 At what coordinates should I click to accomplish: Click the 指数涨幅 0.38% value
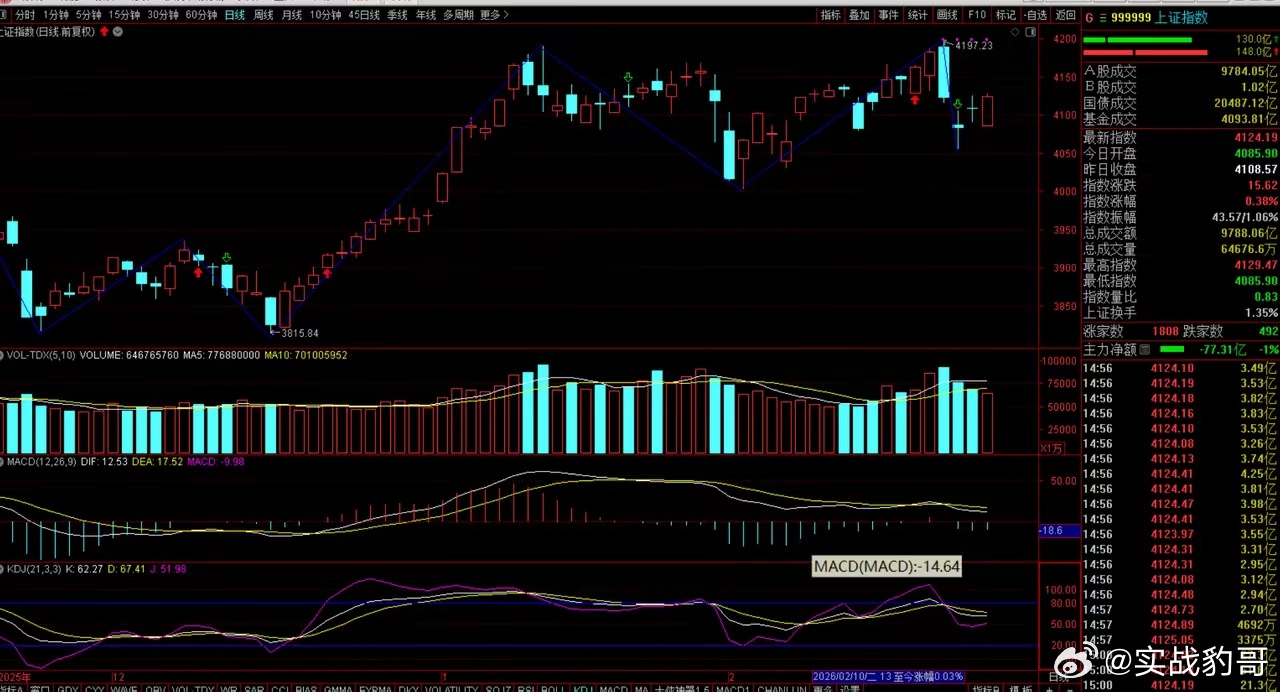coord(1261,201)
